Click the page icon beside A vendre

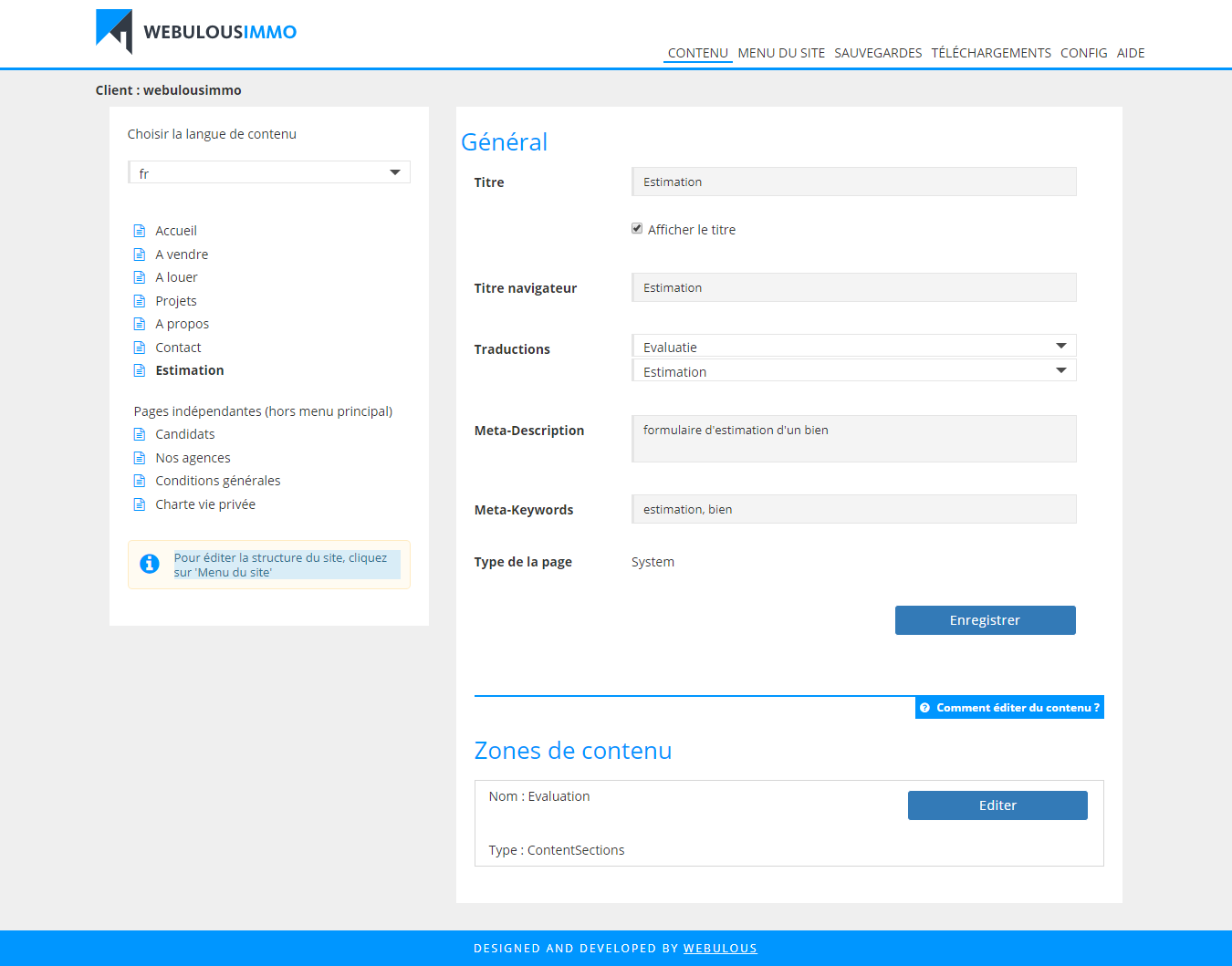(140, 254)
